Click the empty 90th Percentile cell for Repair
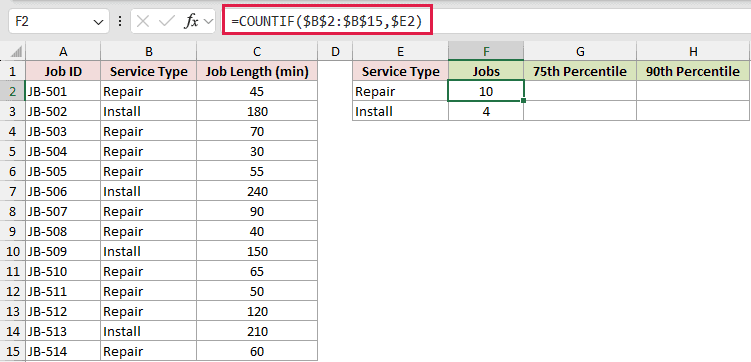This screenshot has width=751, height=362. point(693,91)
